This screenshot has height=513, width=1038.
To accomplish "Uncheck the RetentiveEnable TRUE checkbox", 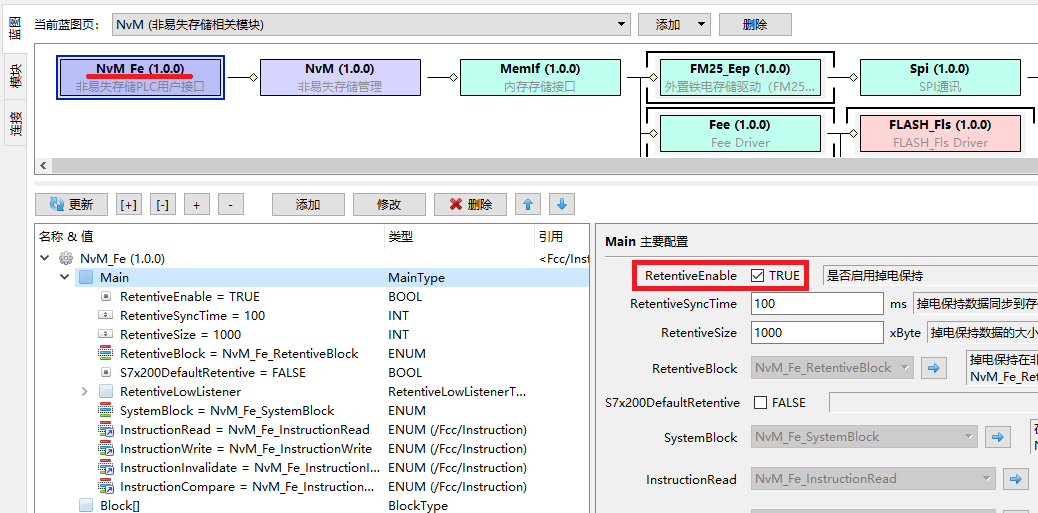I will pos(758,276).
